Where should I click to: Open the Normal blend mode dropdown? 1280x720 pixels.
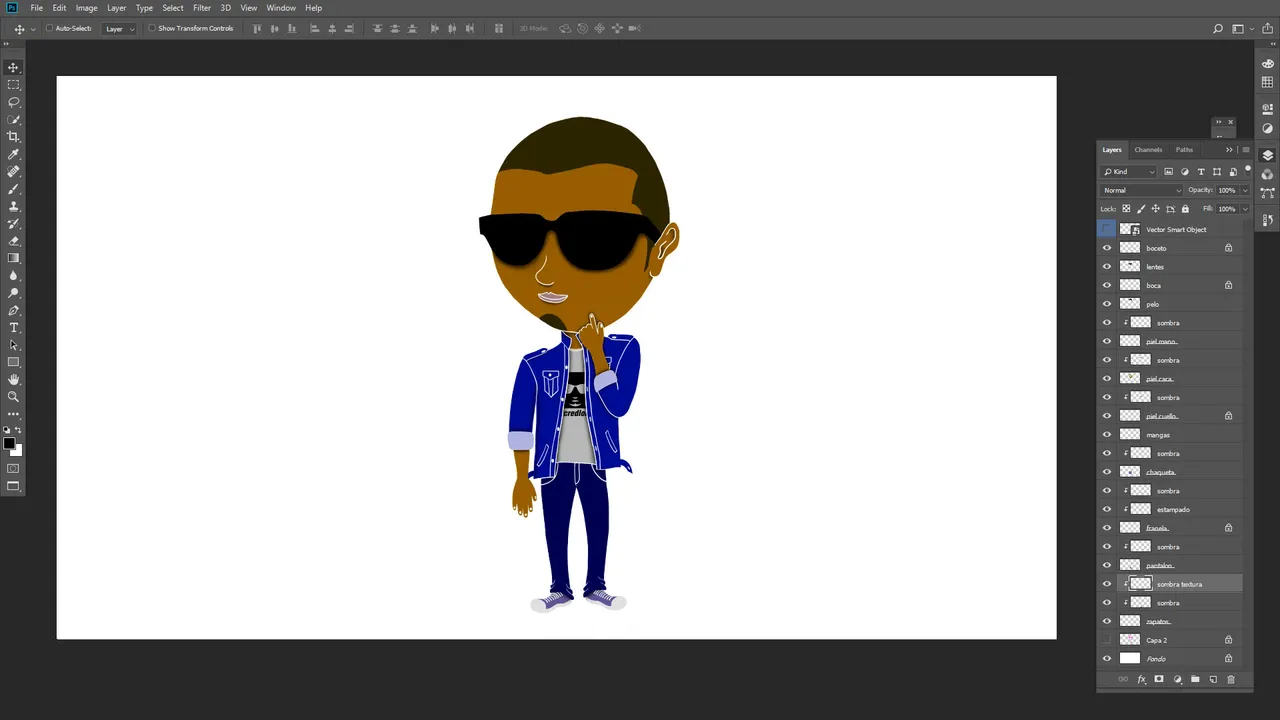tap(1142, 190)
